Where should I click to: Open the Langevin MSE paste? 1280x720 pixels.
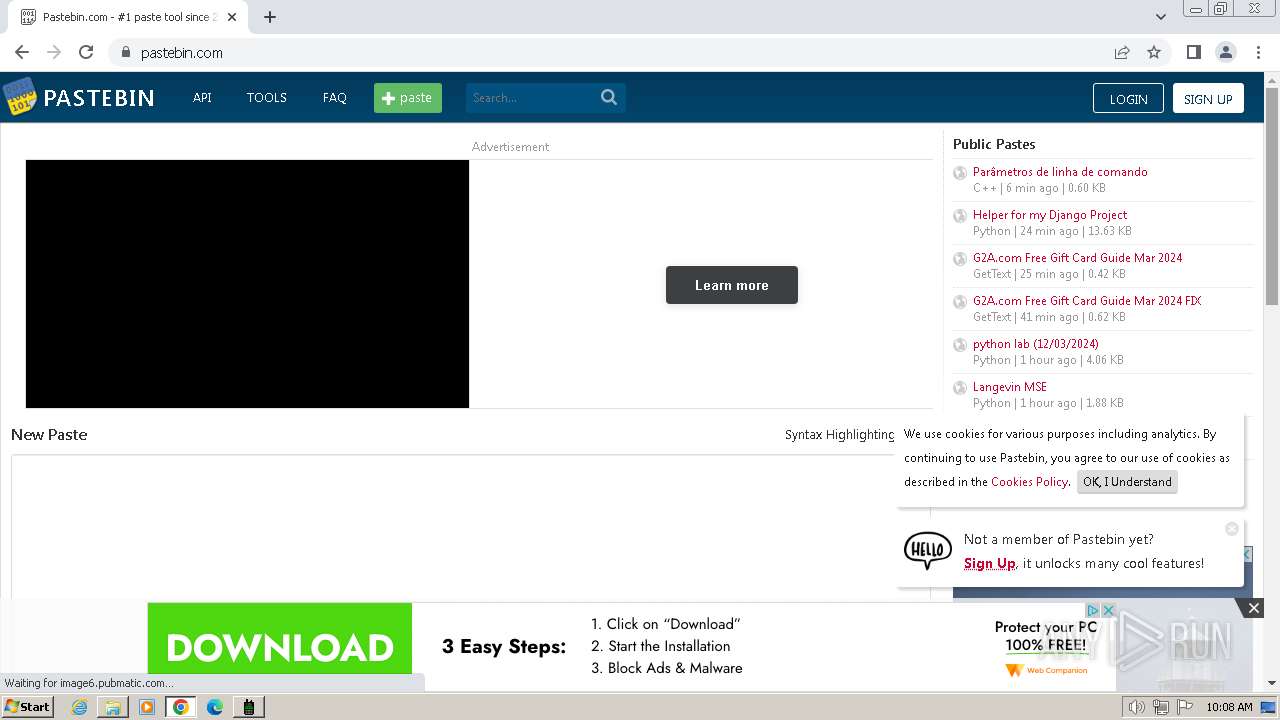click(x=1010, y=387)
